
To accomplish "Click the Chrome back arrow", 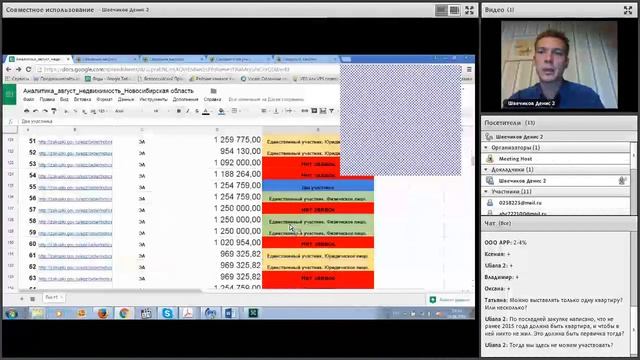I will [x=9, y=69].
